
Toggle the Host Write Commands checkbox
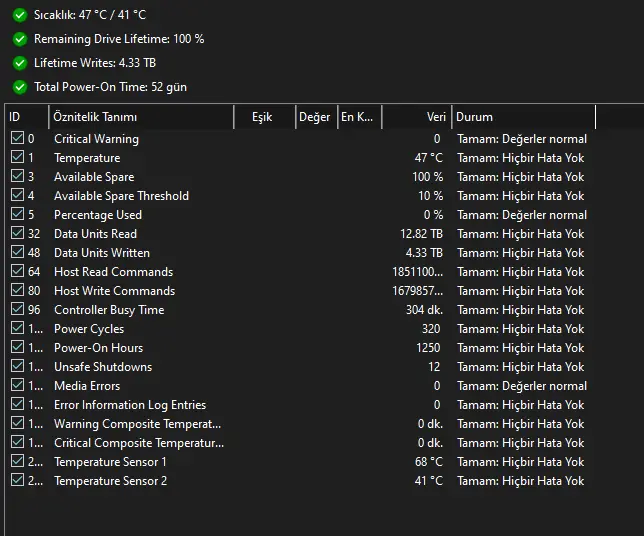17,290
